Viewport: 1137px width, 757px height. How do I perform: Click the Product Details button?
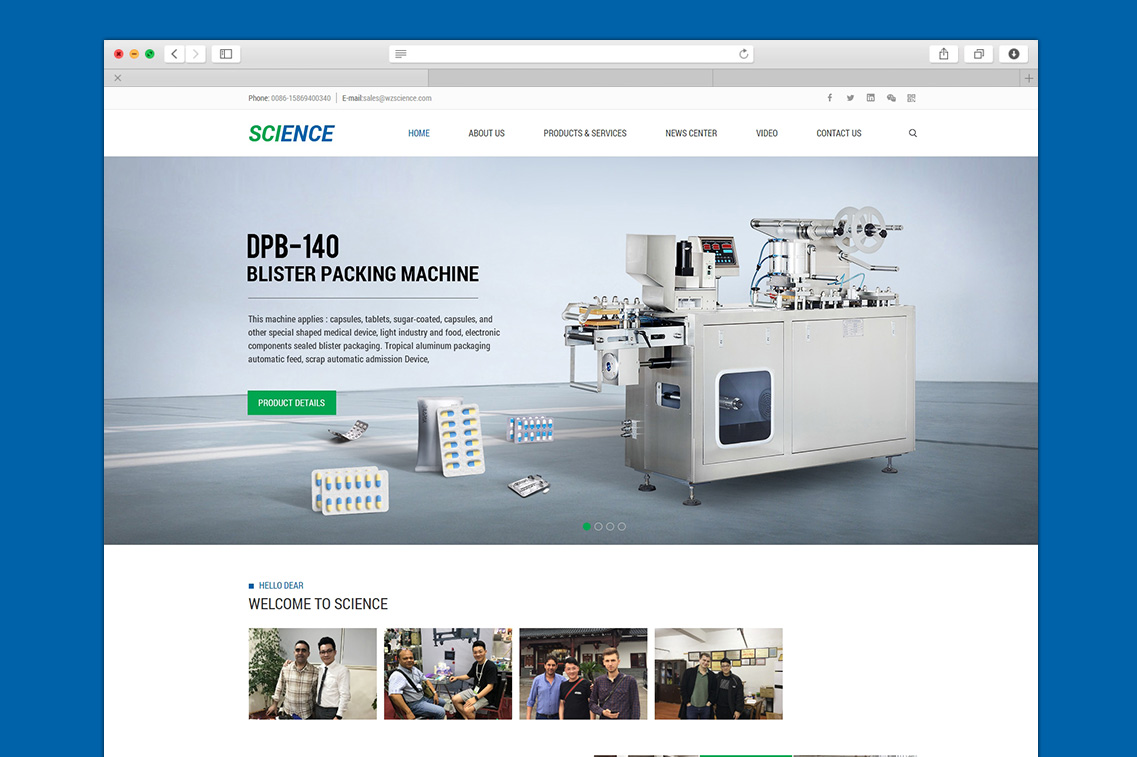coord(291,403)
